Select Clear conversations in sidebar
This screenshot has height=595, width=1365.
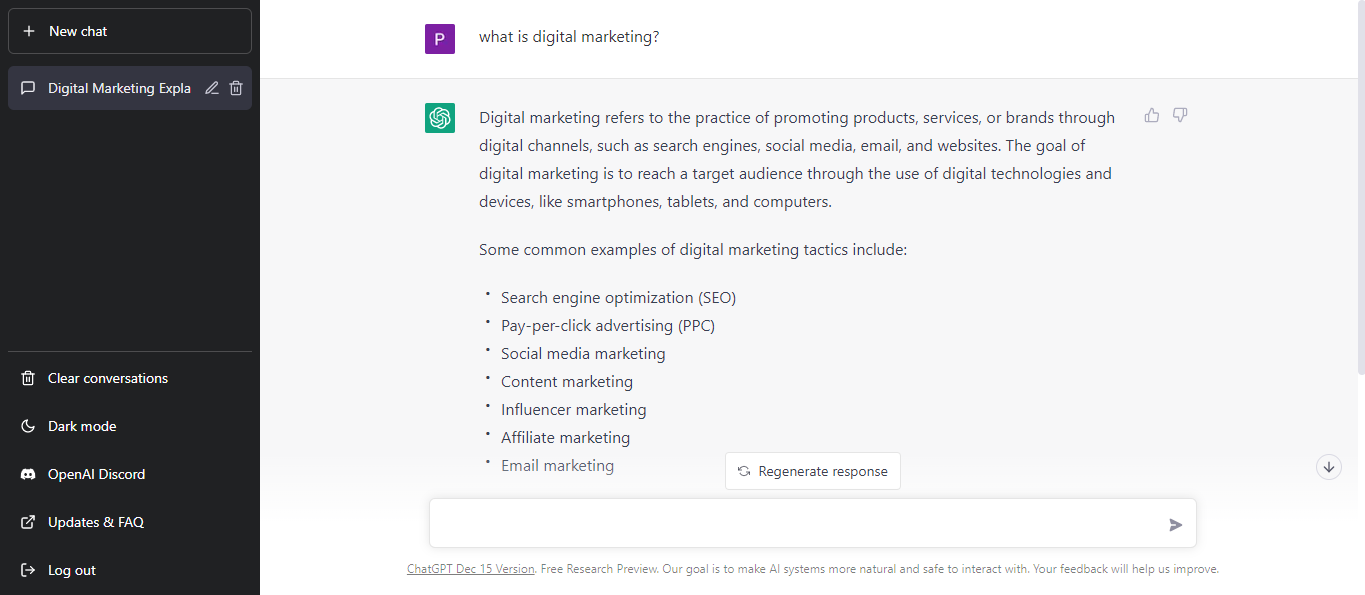(x=107, y=378)
